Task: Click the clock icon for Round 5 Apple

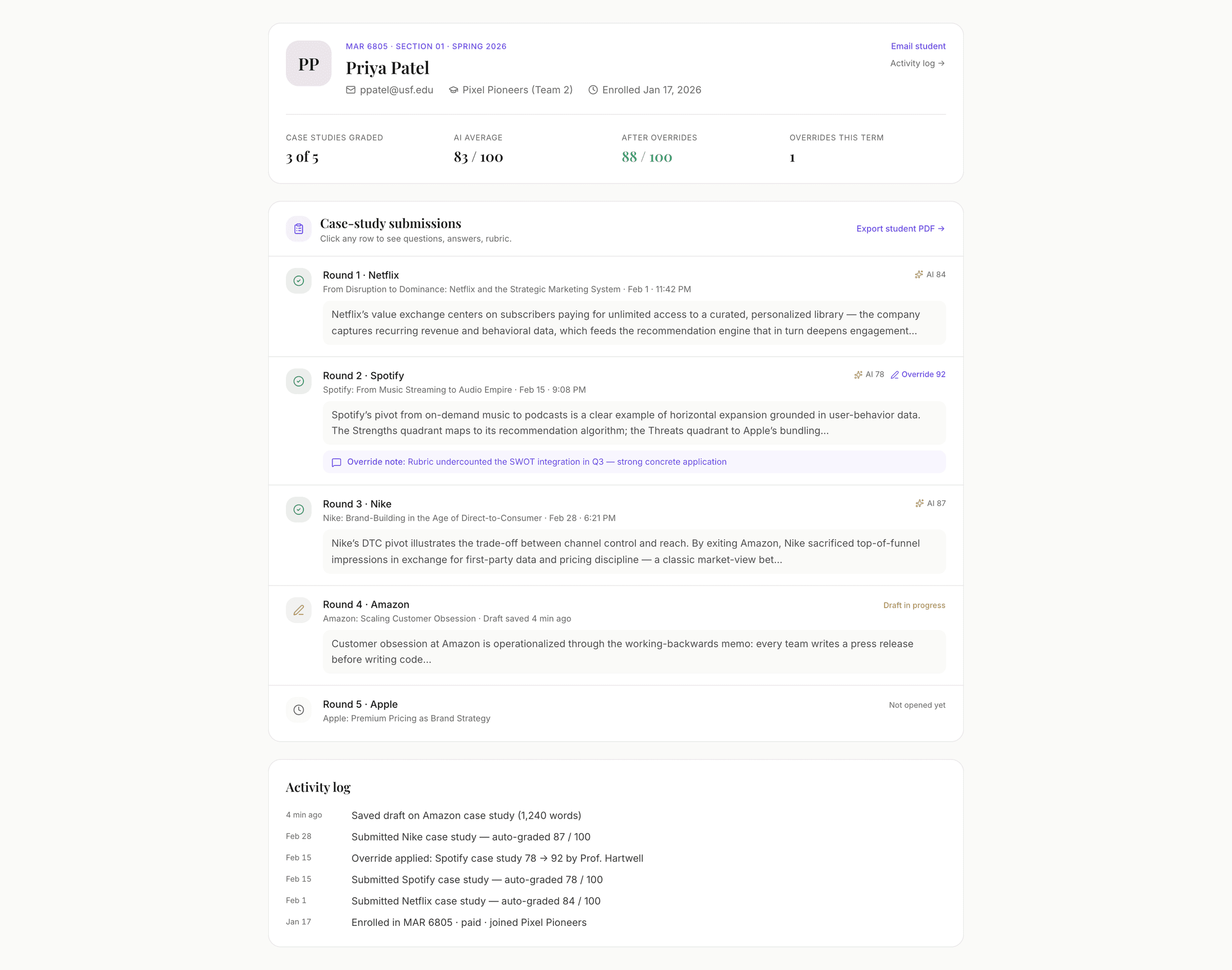Action: pos(299,710)
